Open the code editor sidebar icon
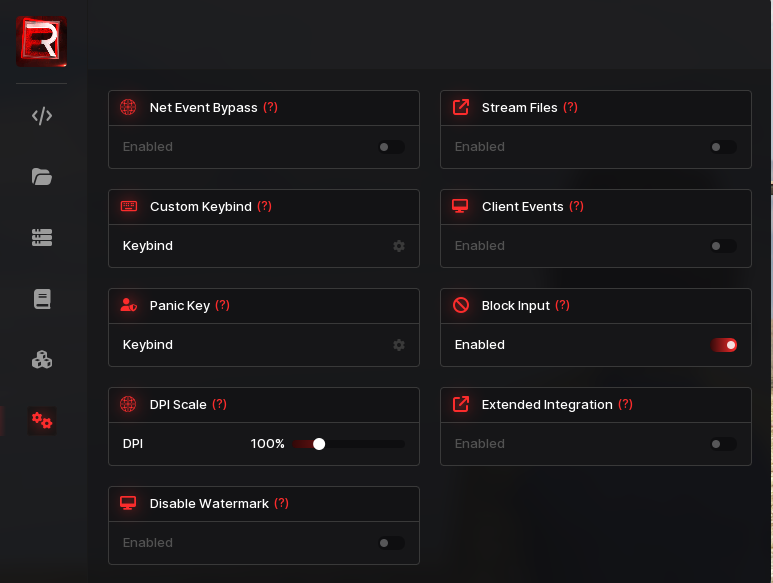This screenshot has width=773, height=583. click(x=42, y=116)
